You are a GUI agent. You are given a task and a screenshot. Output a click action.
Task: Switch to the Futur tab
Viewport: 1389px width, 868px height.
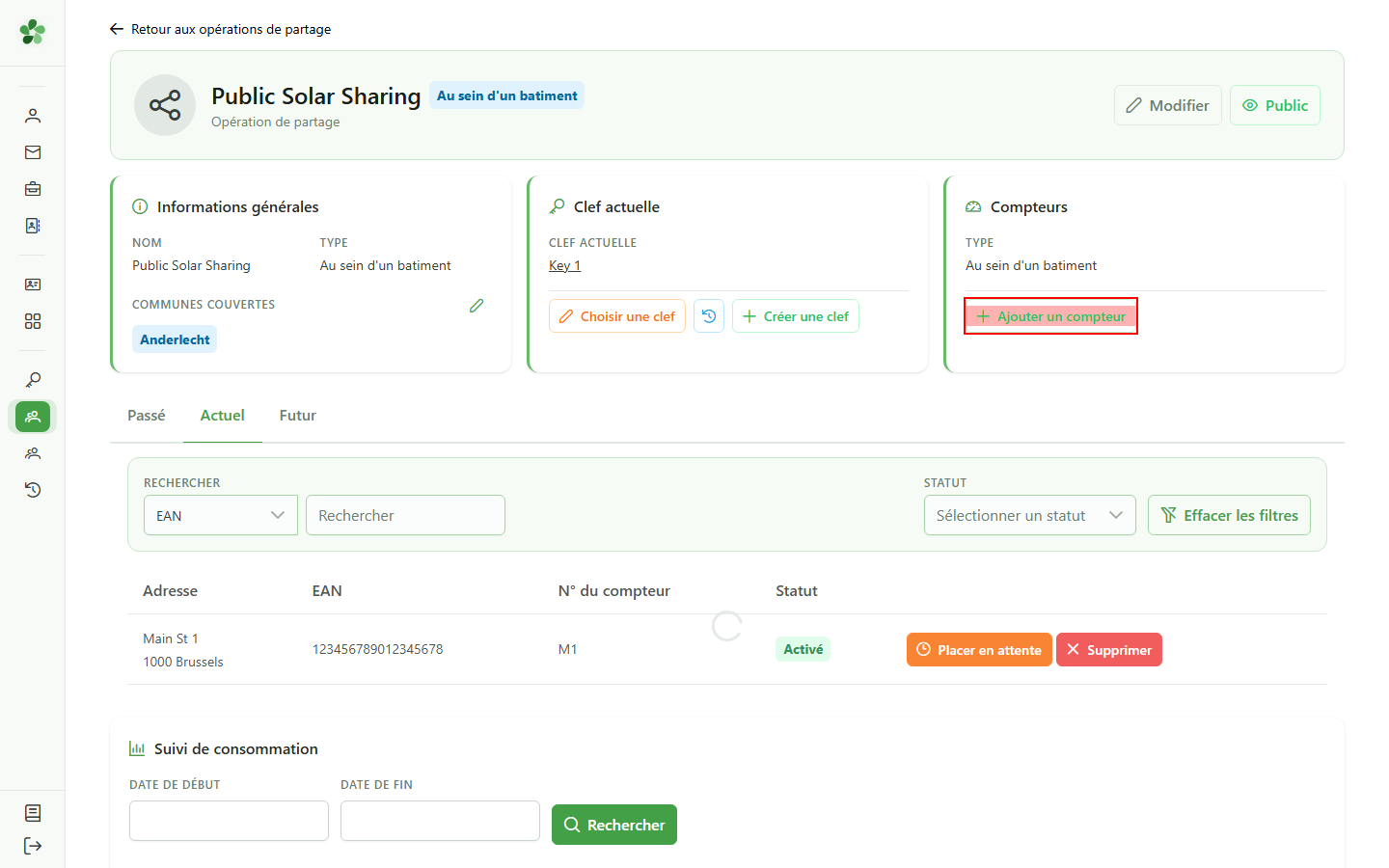[298, 416]
